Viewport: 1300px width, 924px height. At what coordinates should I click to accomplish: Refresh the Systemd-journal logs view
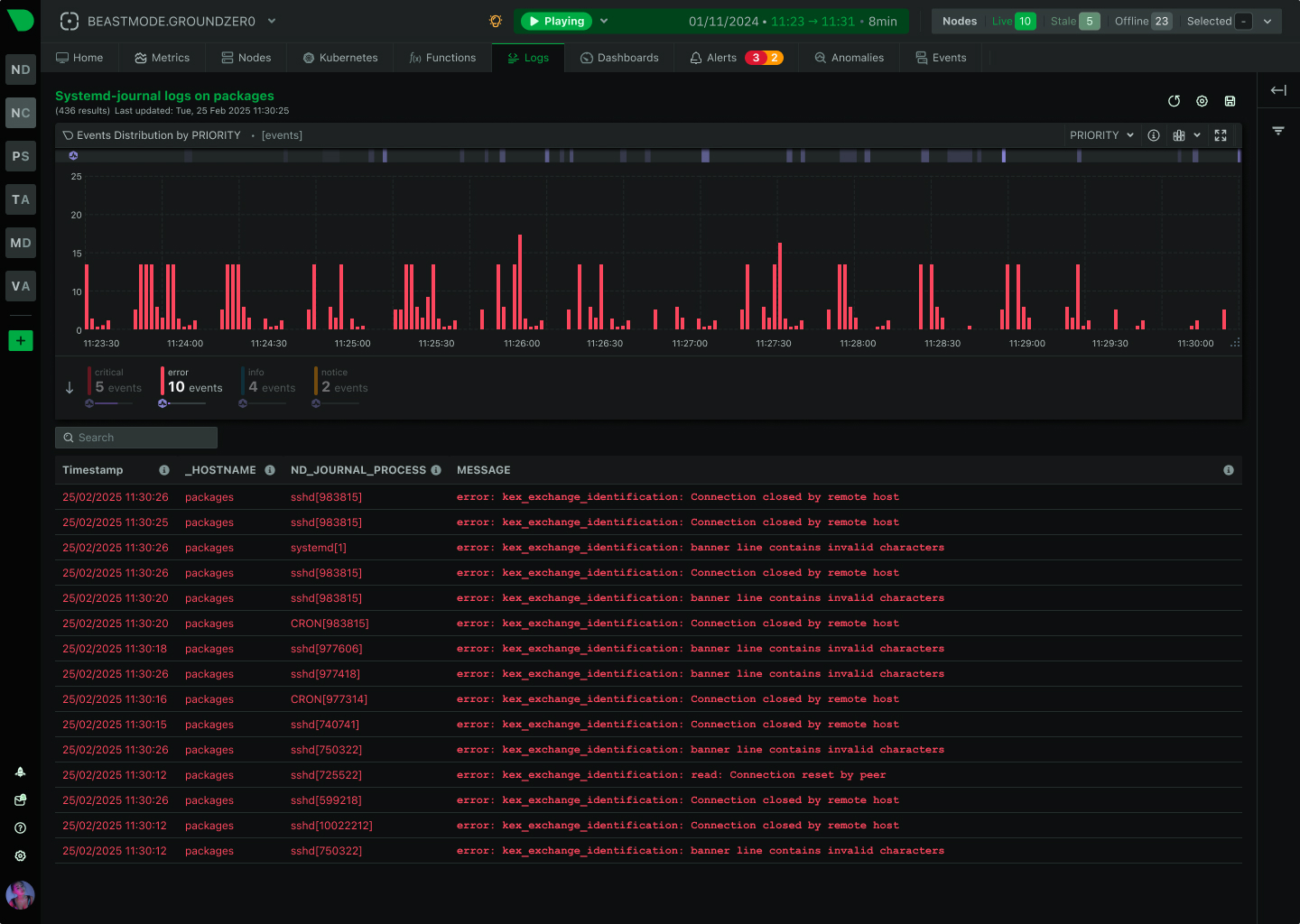click(x=1174, y=101)
